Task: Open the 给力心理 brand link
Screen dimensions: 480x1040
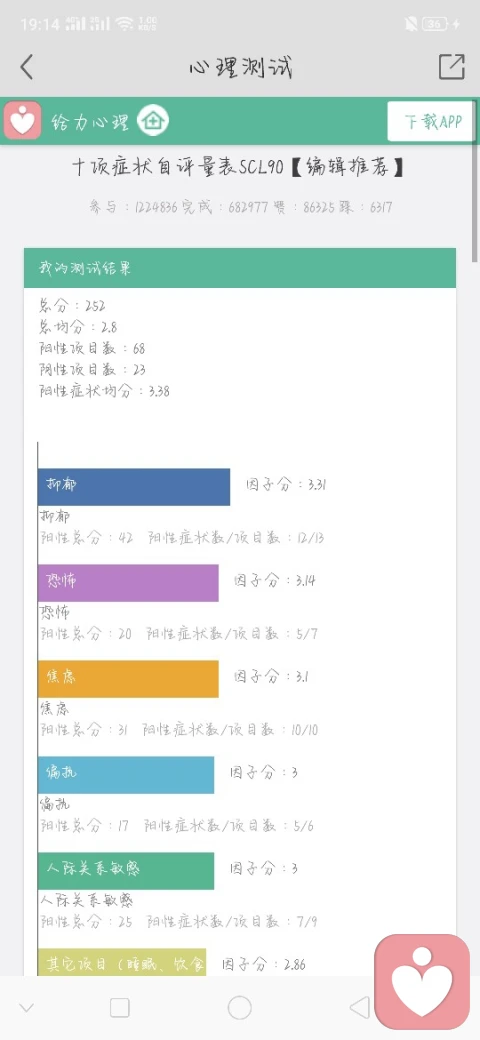Action: [x=90, y=122]
